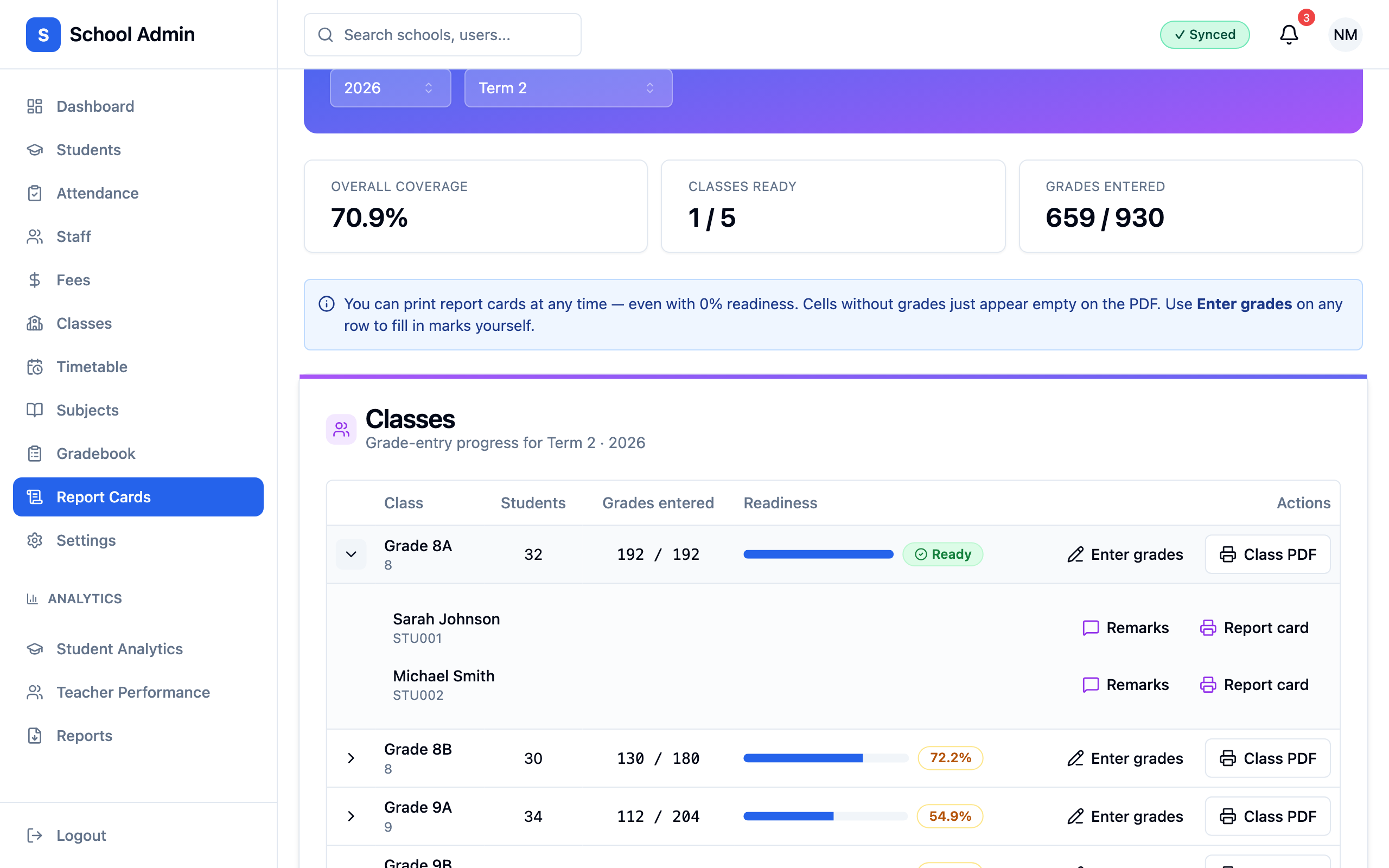This screenshot has height=868, width=1389.
Task: Click the Attendance clipboard icon
Action: pos(34,193)
